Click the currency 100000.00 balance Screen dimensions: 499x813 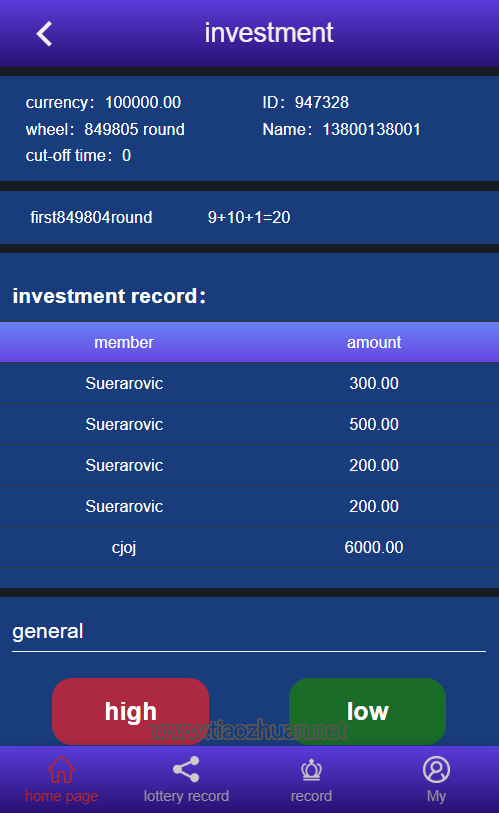[103, 102]
